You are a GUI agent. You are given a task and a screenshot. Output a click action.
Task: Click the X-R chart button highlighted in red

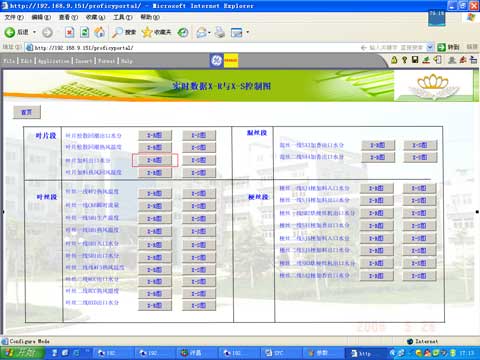tap(155, 160)
